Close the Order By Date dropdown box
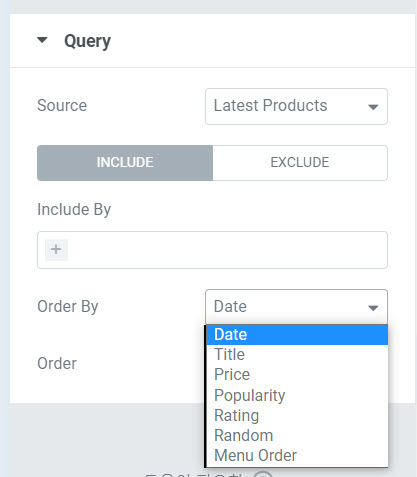417x477 pixels. [296, 307]
